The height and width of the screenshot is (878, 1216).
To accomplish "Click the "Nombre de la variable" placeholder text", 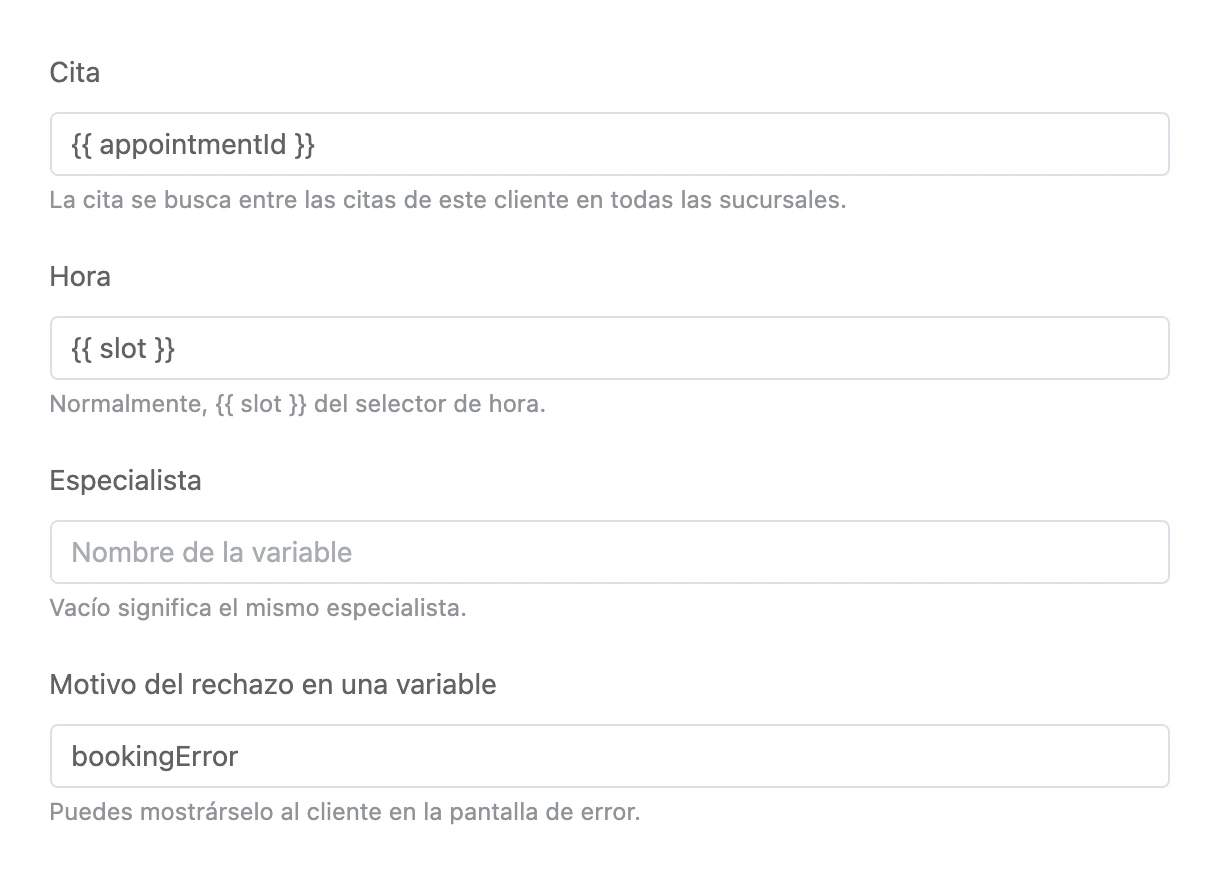I will 212,553.
